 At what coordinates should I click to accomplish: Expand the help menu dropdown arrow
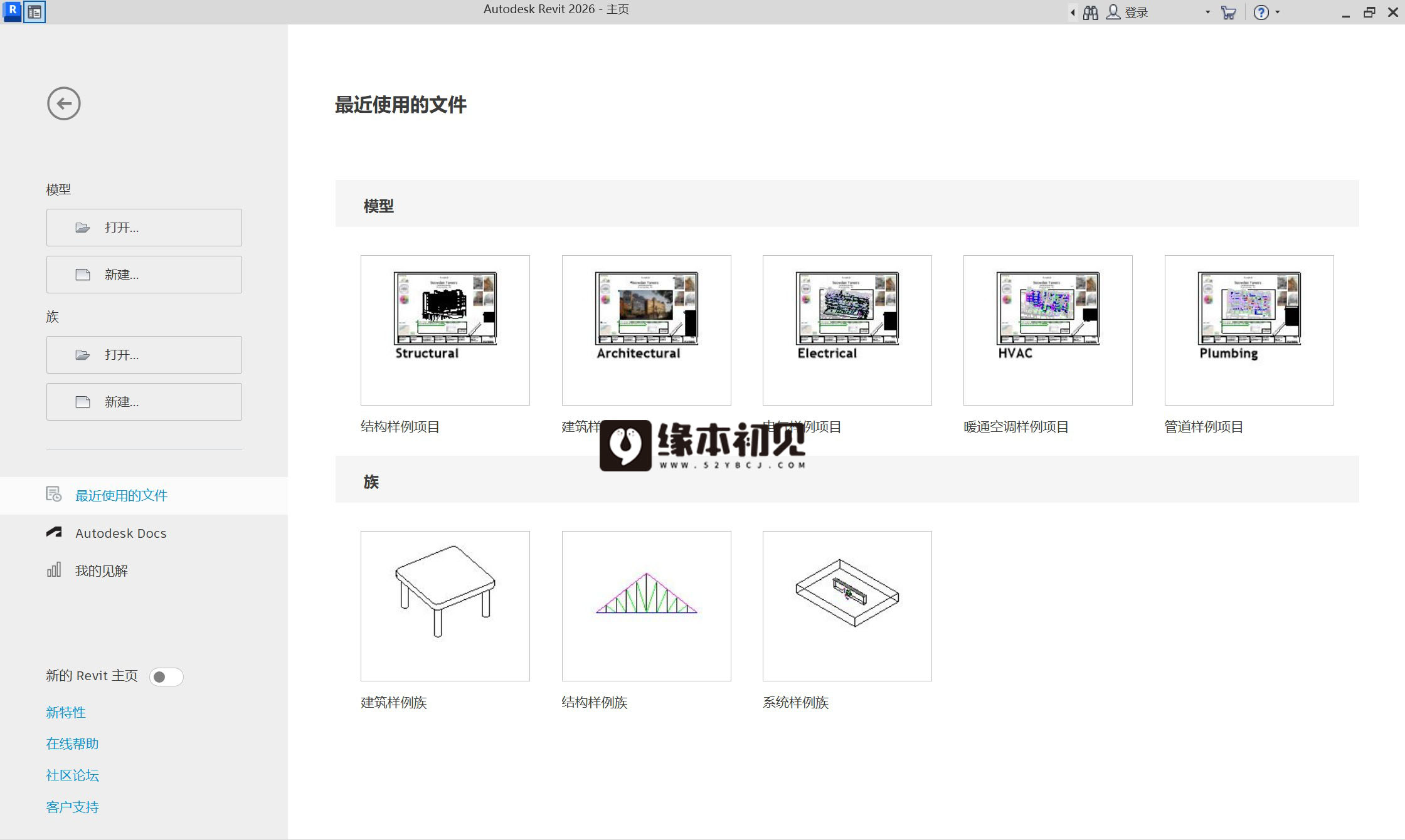(1278, 13)
